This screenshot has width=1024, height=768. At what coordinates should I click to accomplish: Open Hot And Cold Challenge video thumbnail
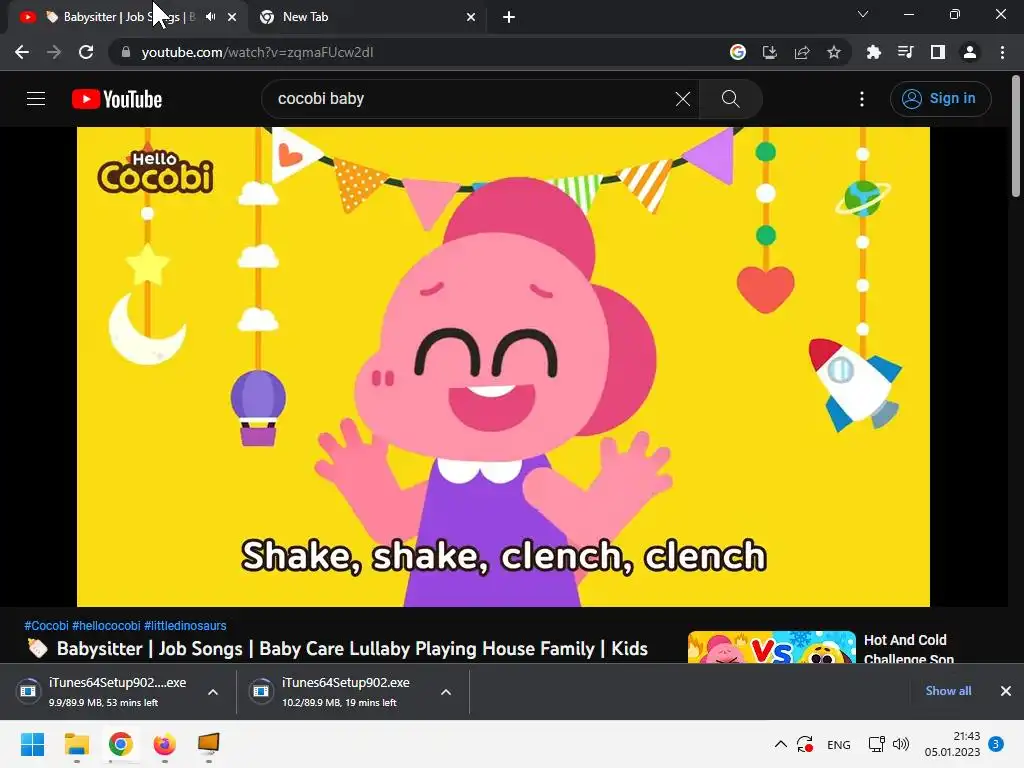point(771,647)
